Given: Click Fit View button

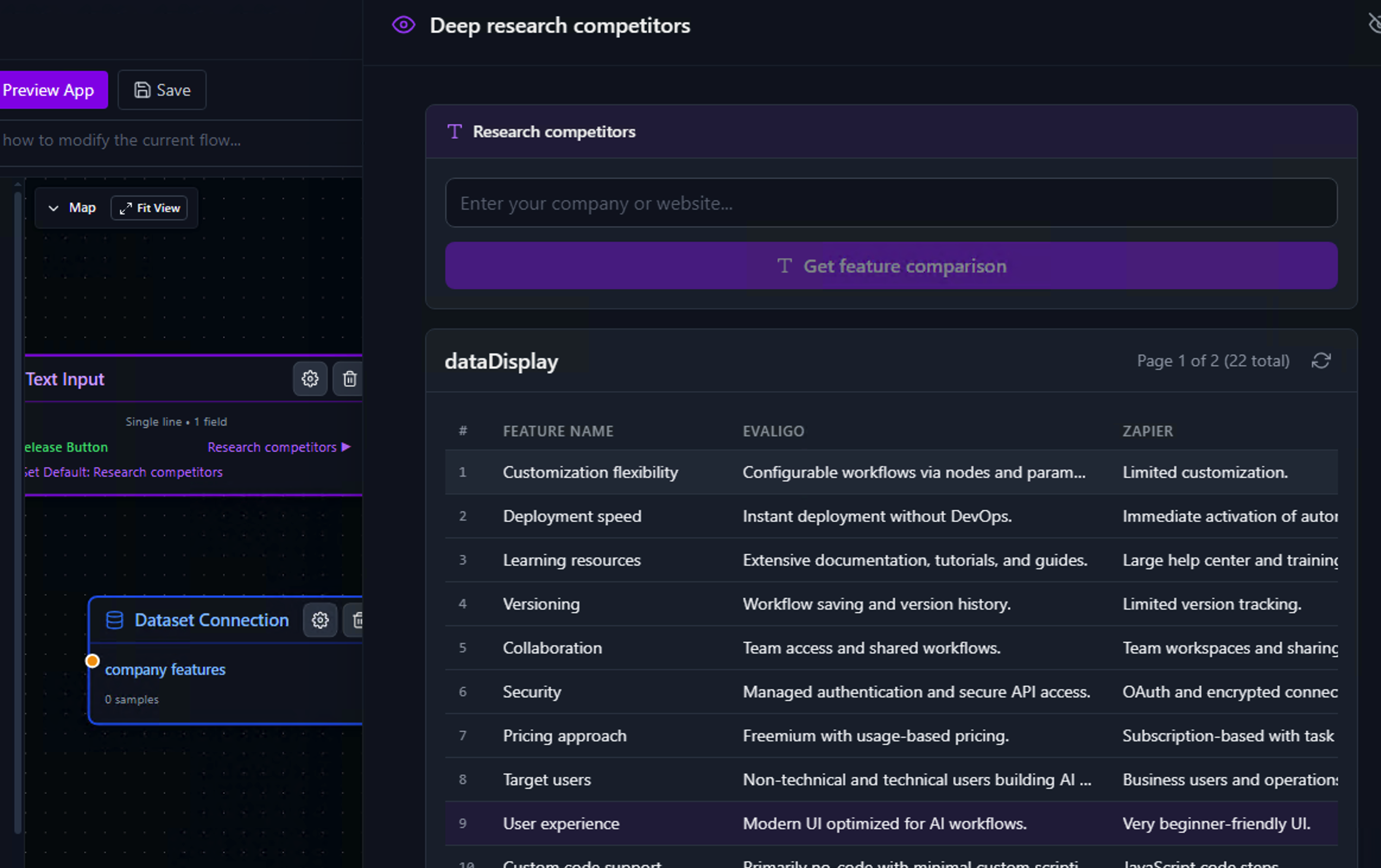Looking at the screenshot, I should click(x=150, y=208).
